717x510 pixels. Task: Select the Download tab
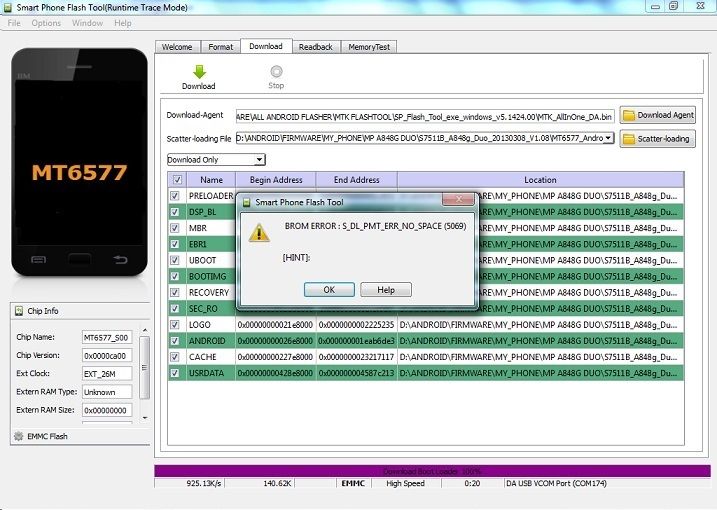266,46
